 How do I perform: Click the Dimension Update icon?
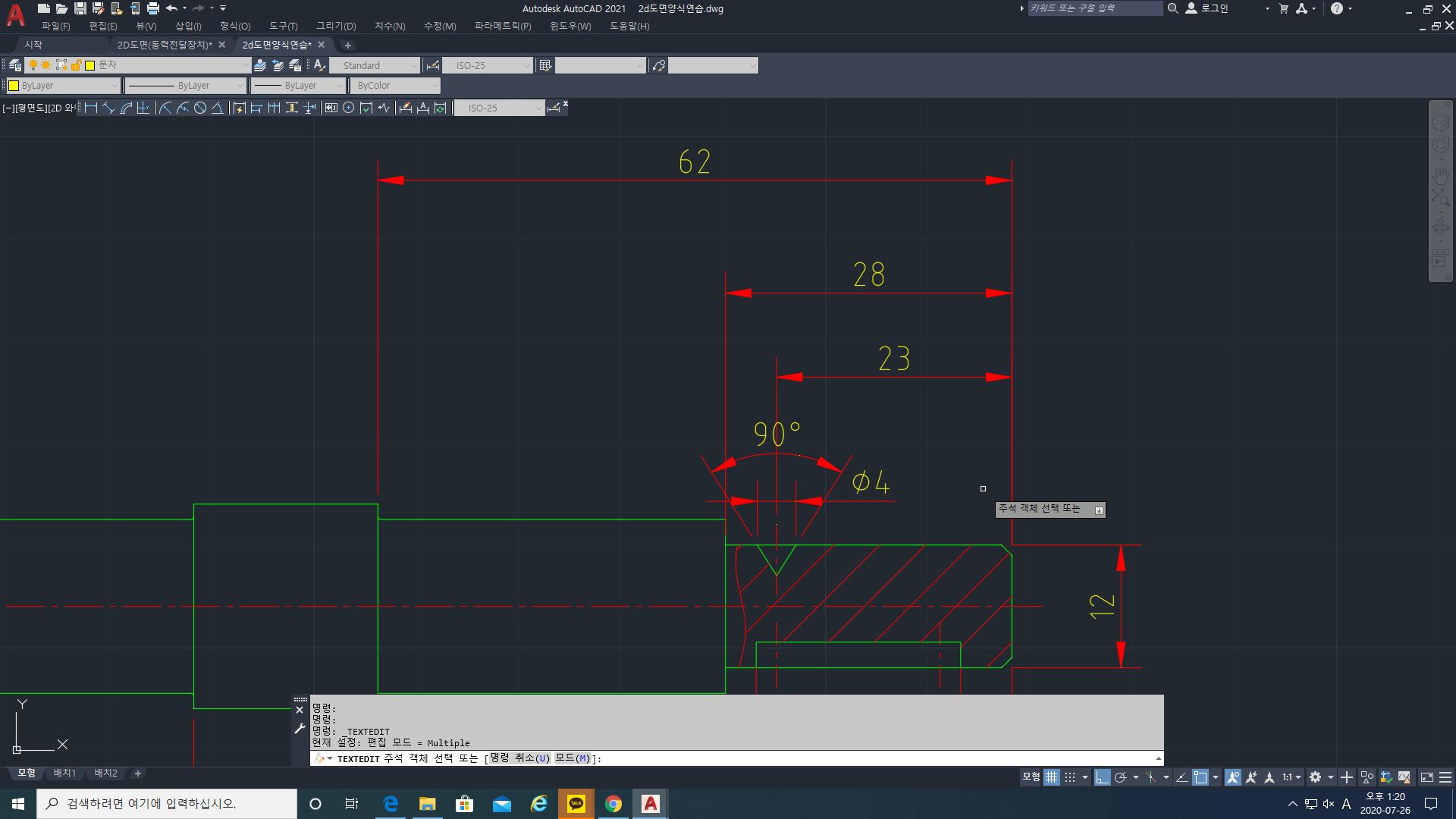click(x=441, y=108)
